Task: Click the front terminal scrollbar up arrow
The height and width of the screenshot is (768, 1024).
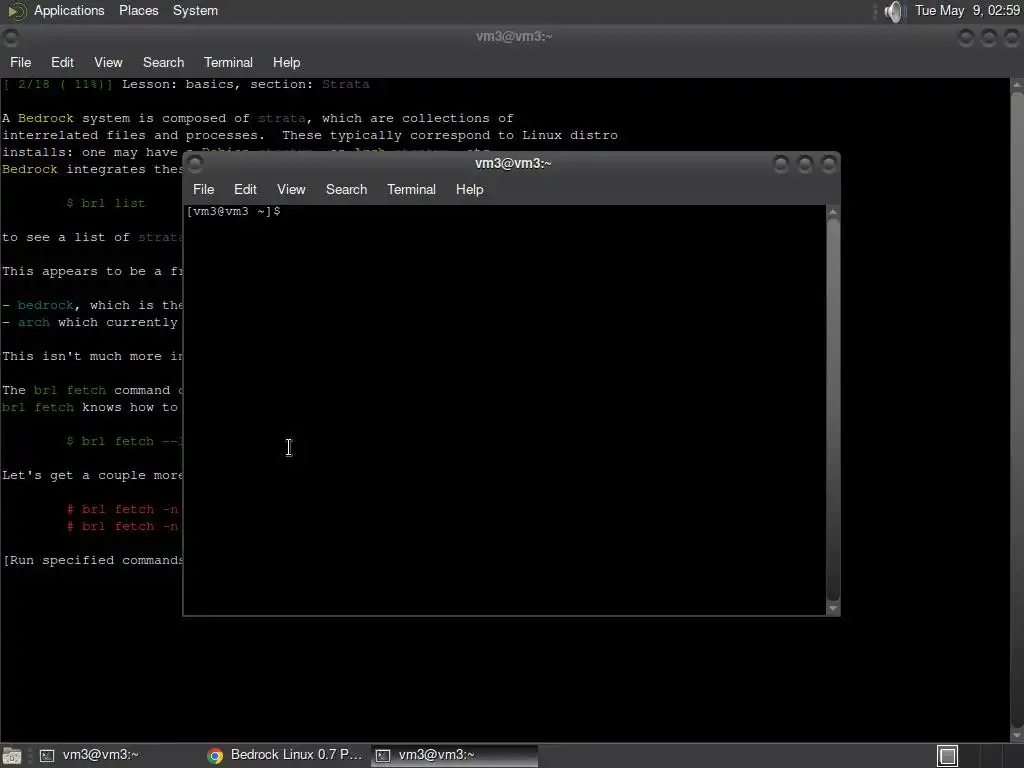Action: click(x=833, y=212)
